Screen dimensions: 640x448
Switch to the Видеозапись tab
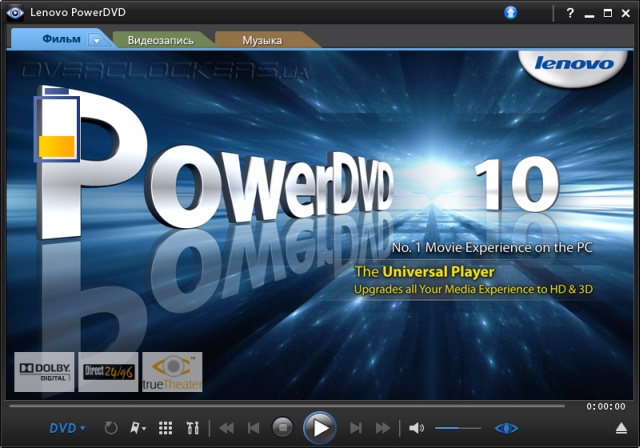(160, 40)
